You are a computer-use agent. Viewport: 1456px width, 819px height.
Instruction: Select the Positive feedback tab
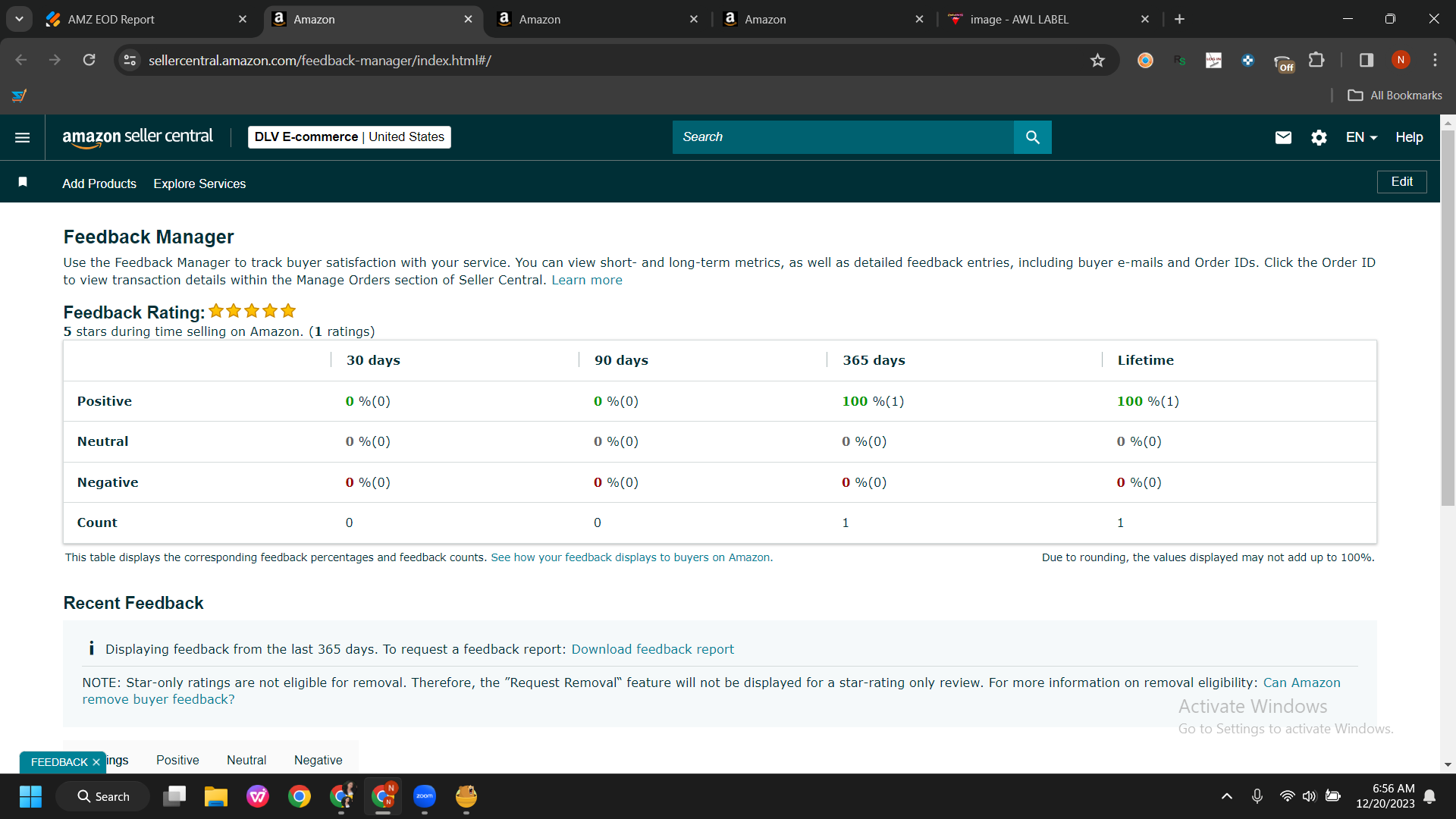coord(177,760)
